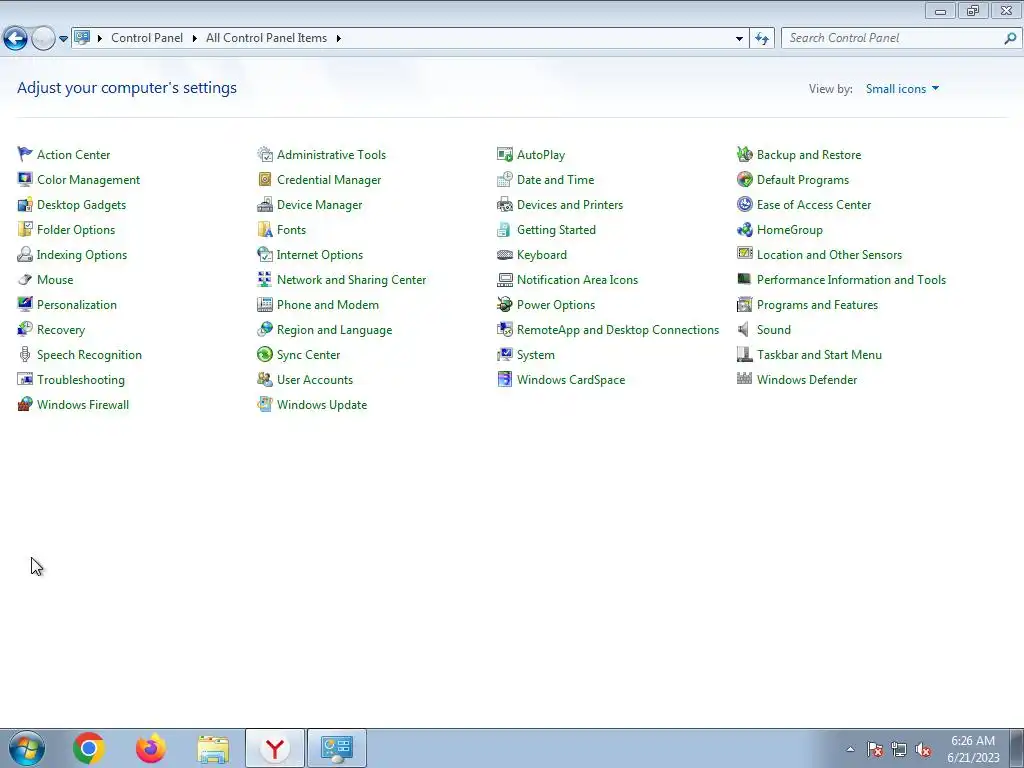Open Performance Information and Tools link
The image size is (1024, 768).
[851, 280]
